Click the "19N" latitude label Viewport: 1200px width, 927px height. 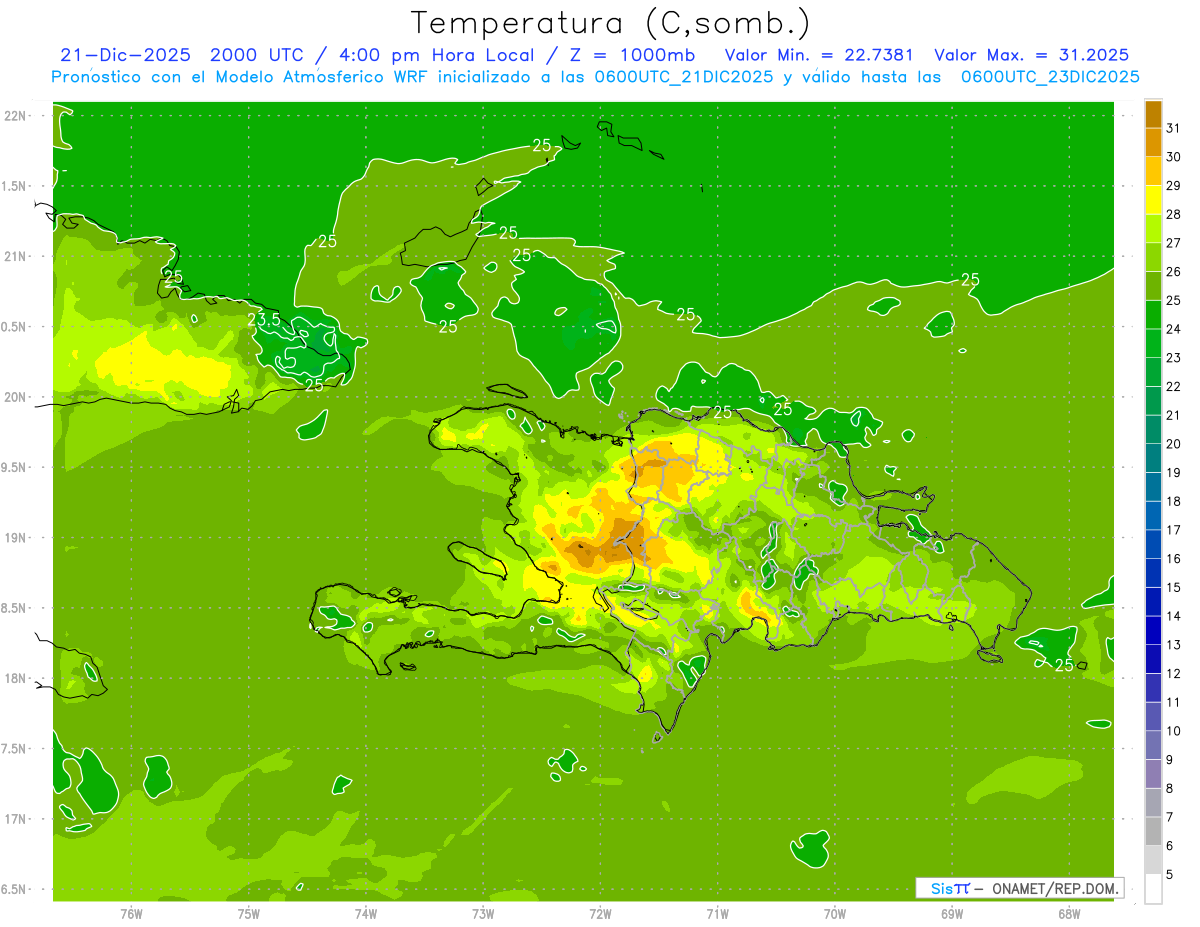[x=15, y=537]
